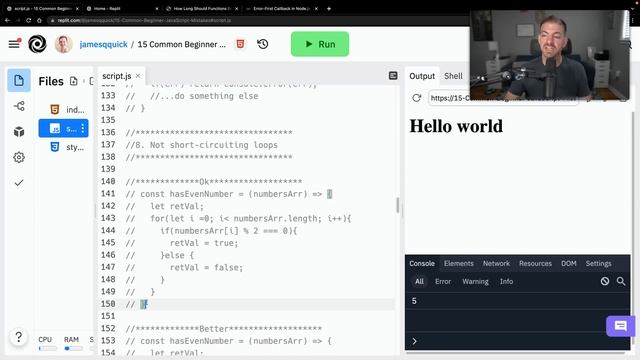The width and height of the screenshot is (640, 360).
Task: Open the style.css file
Action: click(67, 147)
